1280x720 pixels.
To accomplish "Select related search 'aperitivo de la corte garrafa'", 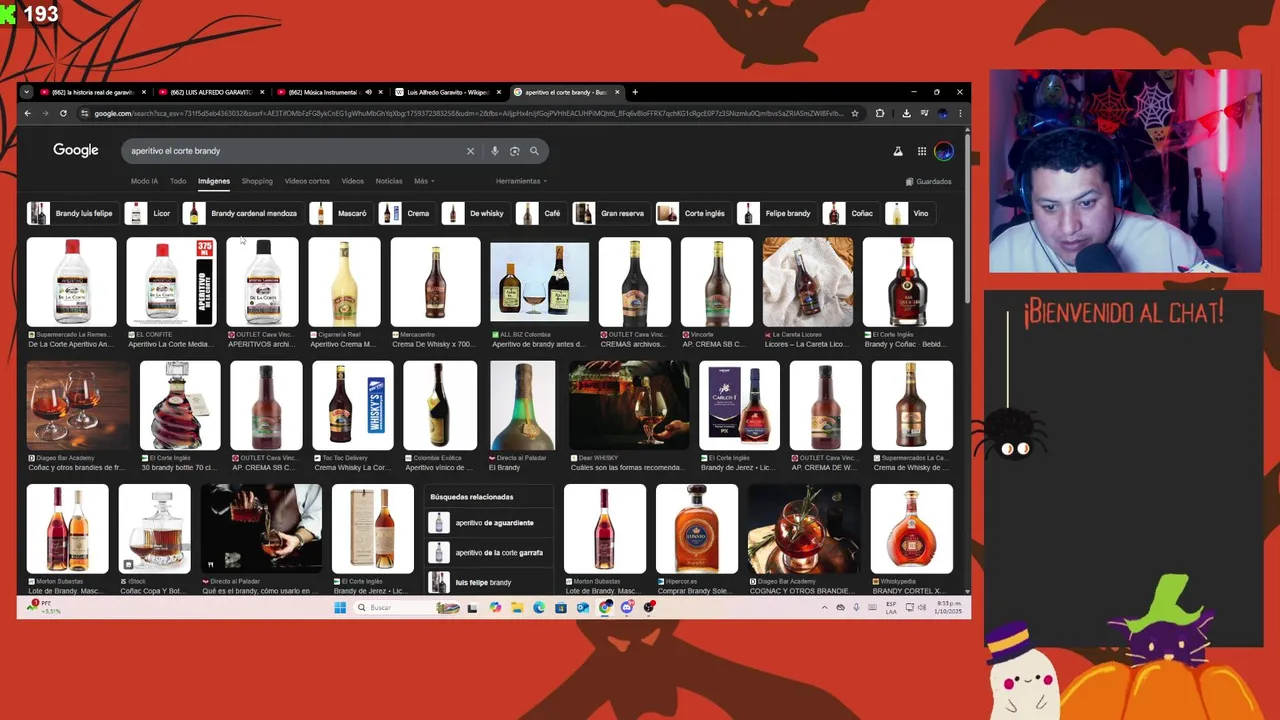I will pos(489,552).
